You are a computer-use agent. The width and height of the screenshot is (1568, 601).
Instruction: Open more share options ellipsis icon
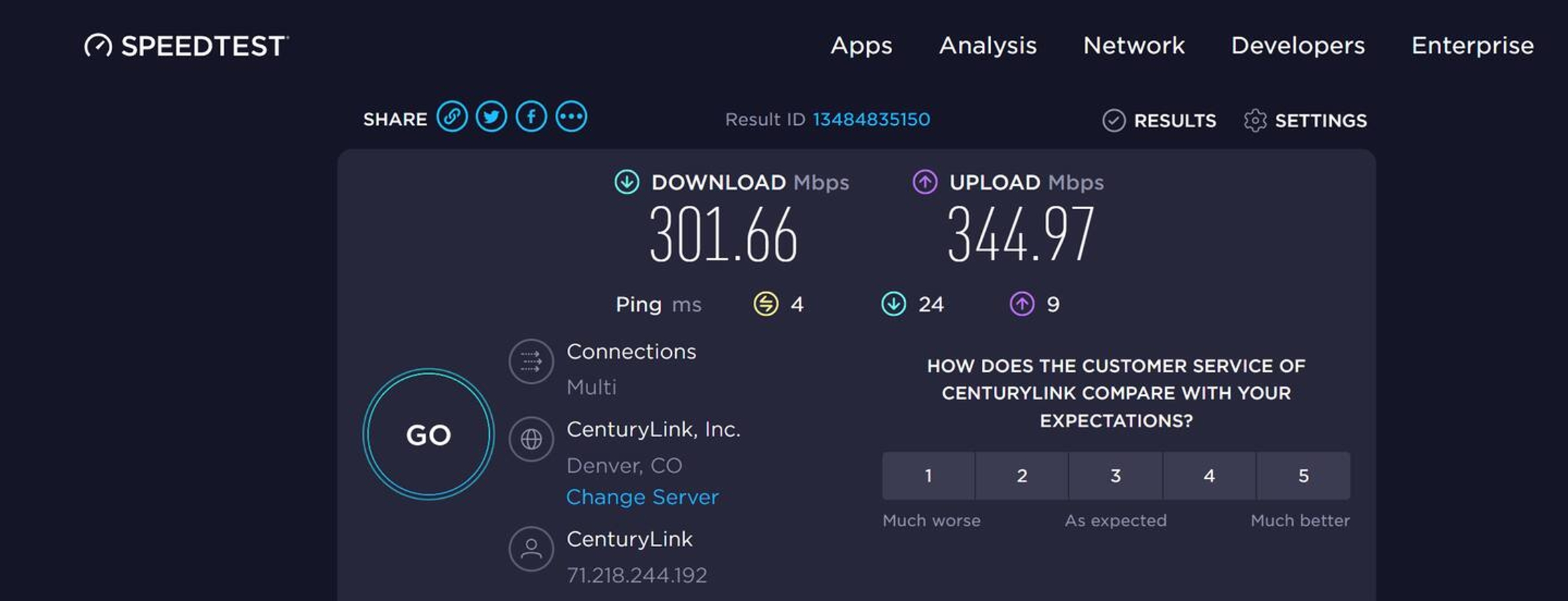tap(571, 118)
